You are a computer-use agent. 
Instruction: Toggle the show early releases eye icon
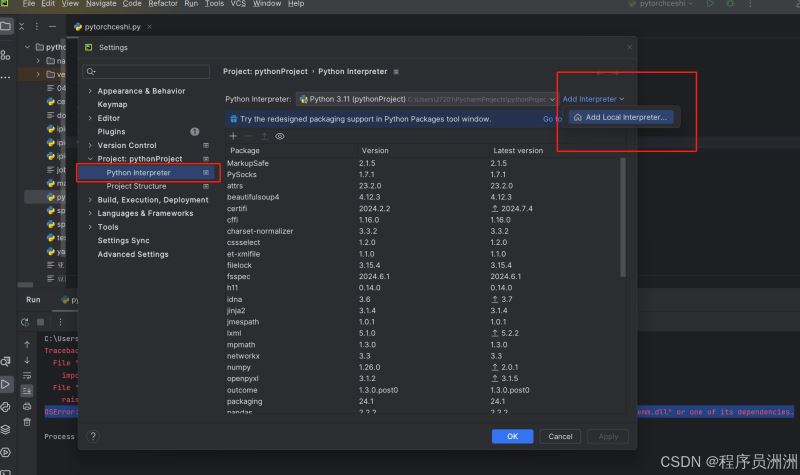point(280,136)
